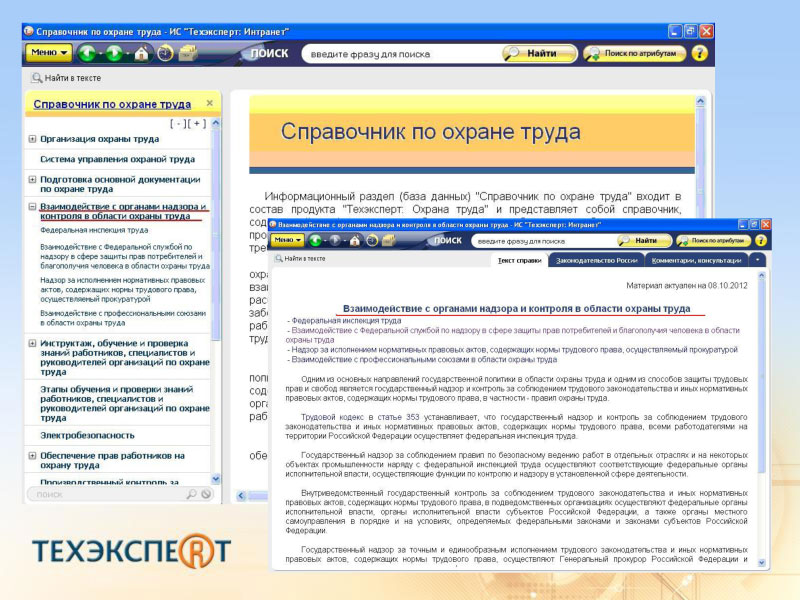This screenshot has height=600, width=800.
Task: Open 'Взаимодействие с профессиональными союзами' content link
Action: 424,360
